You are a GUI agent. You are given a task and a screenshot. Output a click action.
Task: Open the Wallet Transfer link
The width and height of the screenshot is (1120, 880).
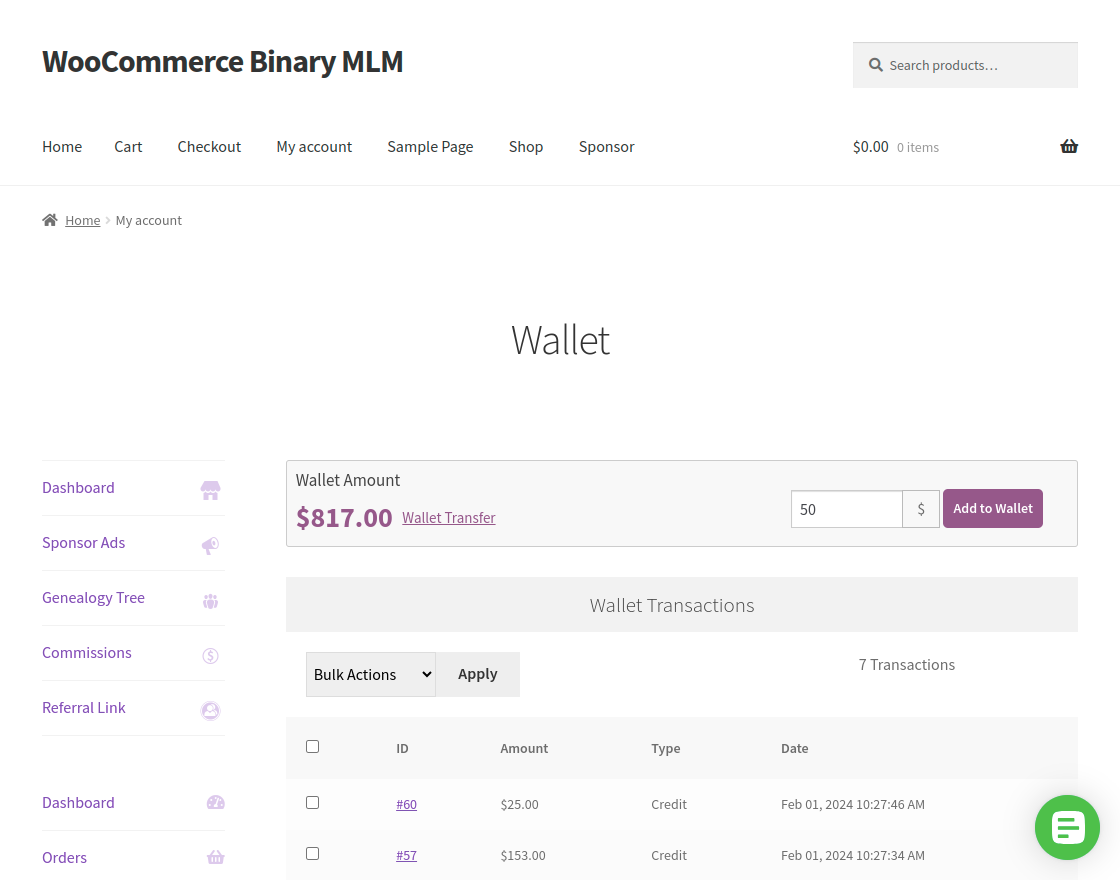coord(448,517)
